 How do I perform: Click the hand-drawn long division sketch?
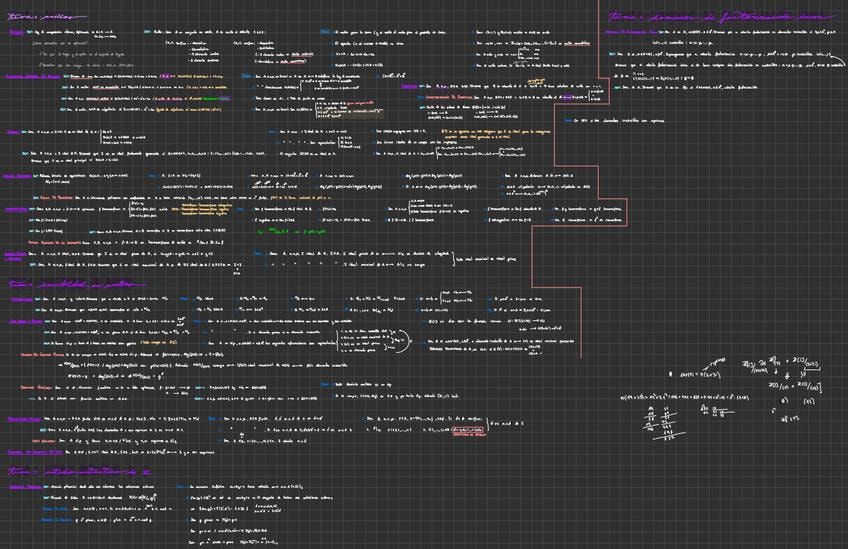[x=665, y=423]
